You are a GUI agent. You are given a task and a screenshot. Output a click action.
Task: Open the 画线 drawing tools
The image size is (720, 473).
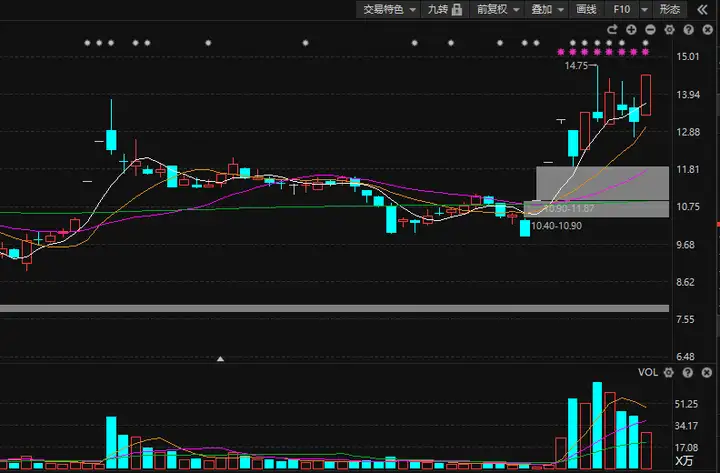pyautogui.click(x=586, y=9)
